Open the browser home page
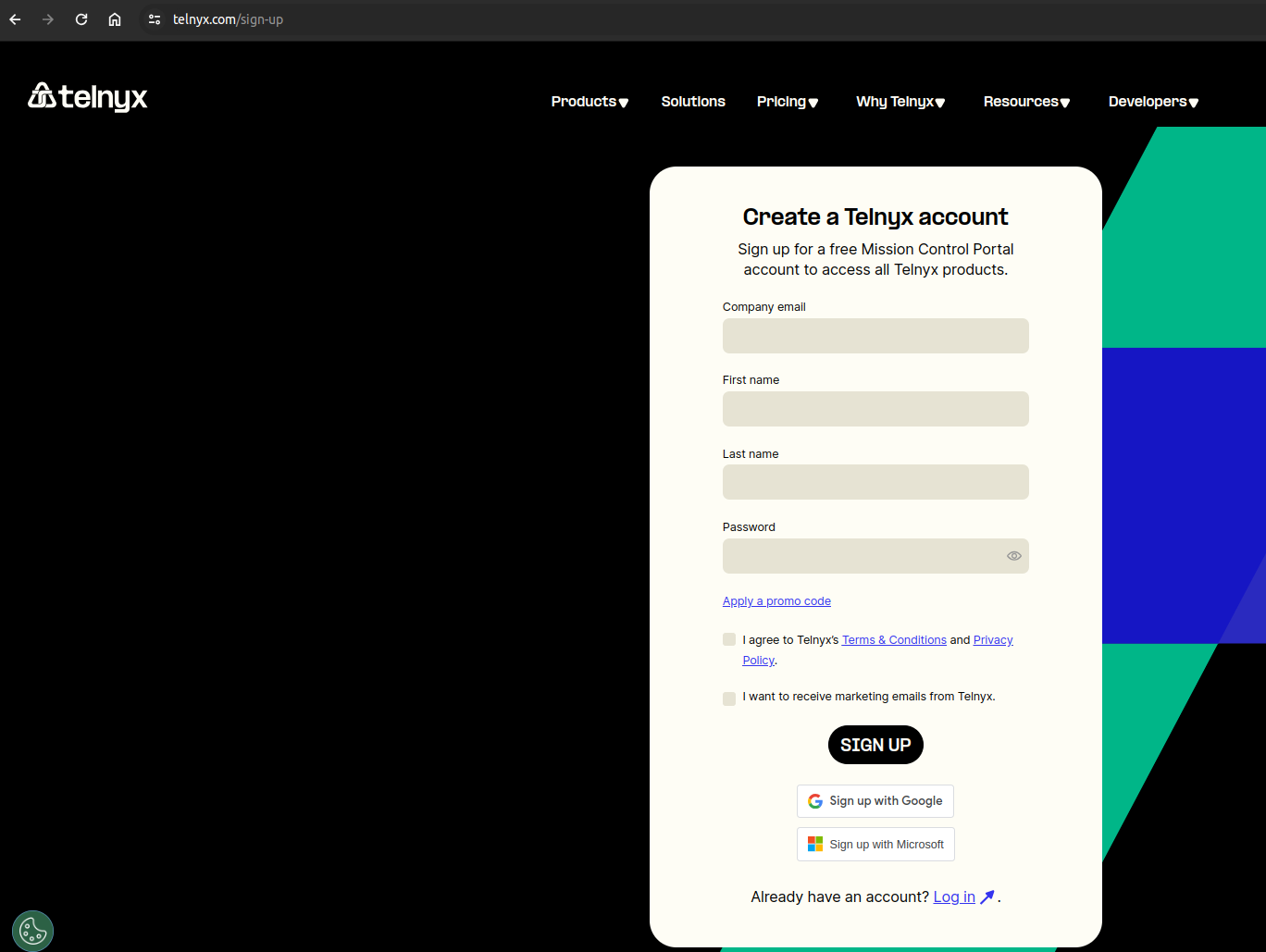 (115, 19)
